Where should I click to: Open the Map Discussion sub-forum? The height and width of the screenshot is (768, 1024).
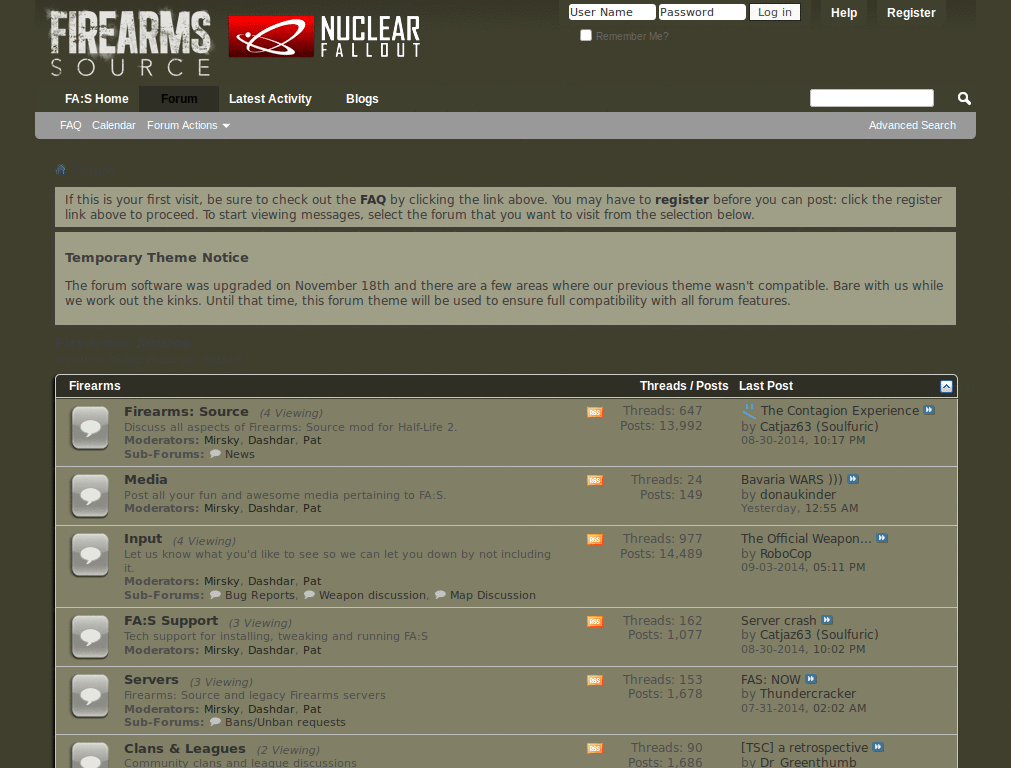(493, 595)
